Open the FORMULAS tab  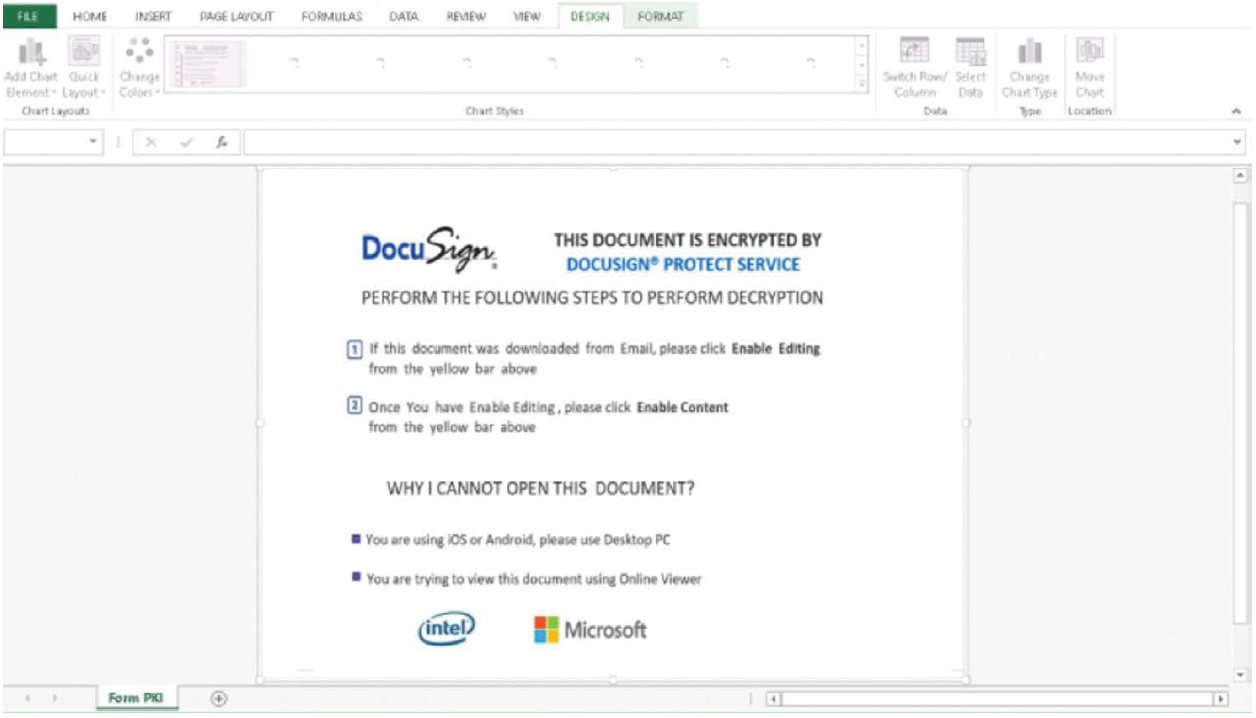click(331, 16)
